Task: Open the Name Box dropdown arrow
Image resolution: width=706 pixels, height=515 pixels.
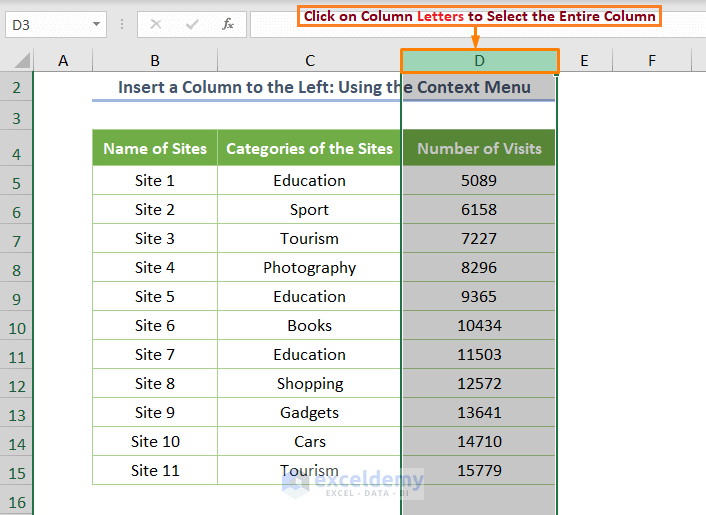Action: tap(97, 23)
